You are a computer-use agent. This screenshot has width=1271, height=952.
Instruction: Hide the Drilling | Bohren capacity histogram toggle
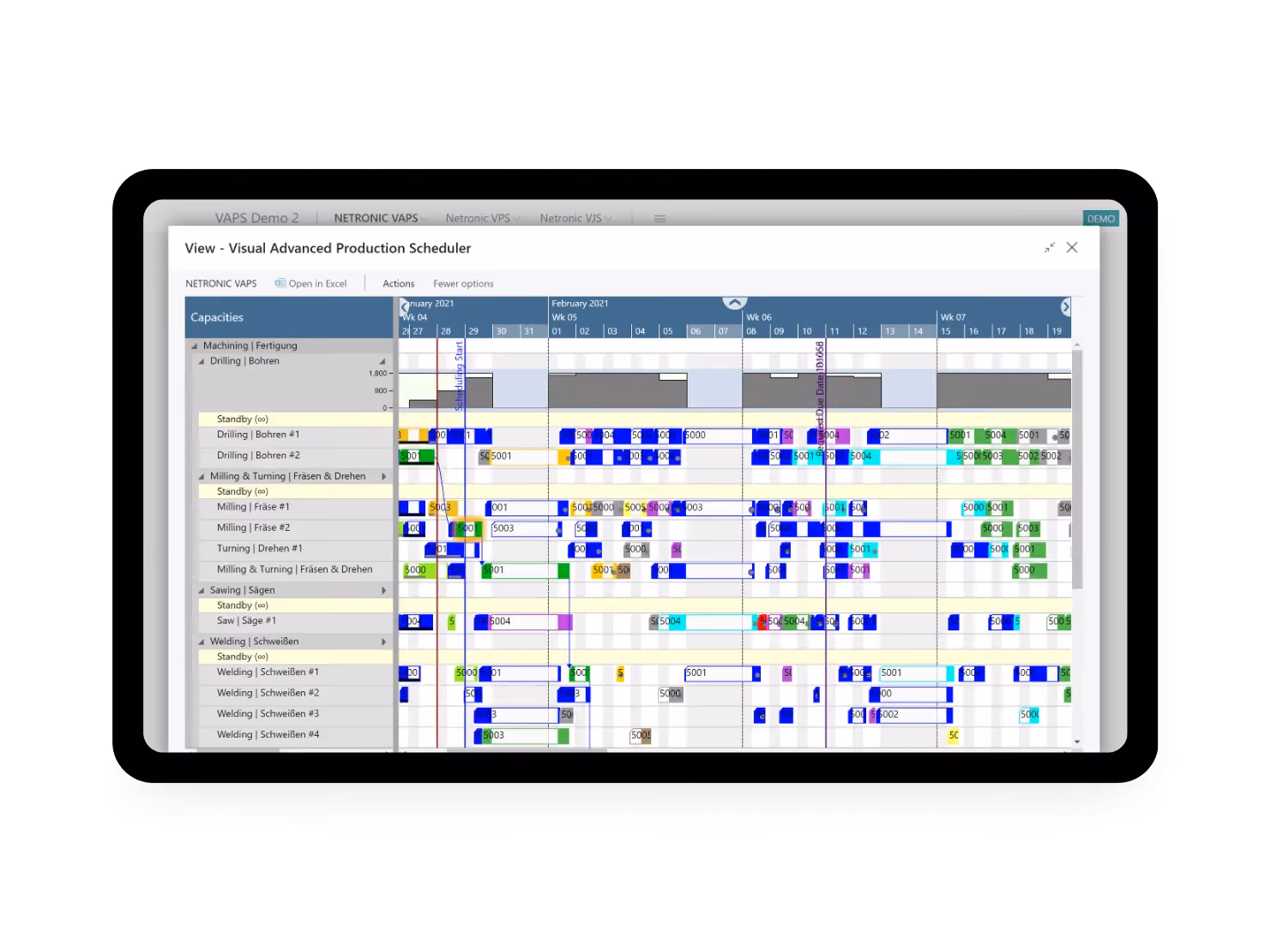(383, 362)
